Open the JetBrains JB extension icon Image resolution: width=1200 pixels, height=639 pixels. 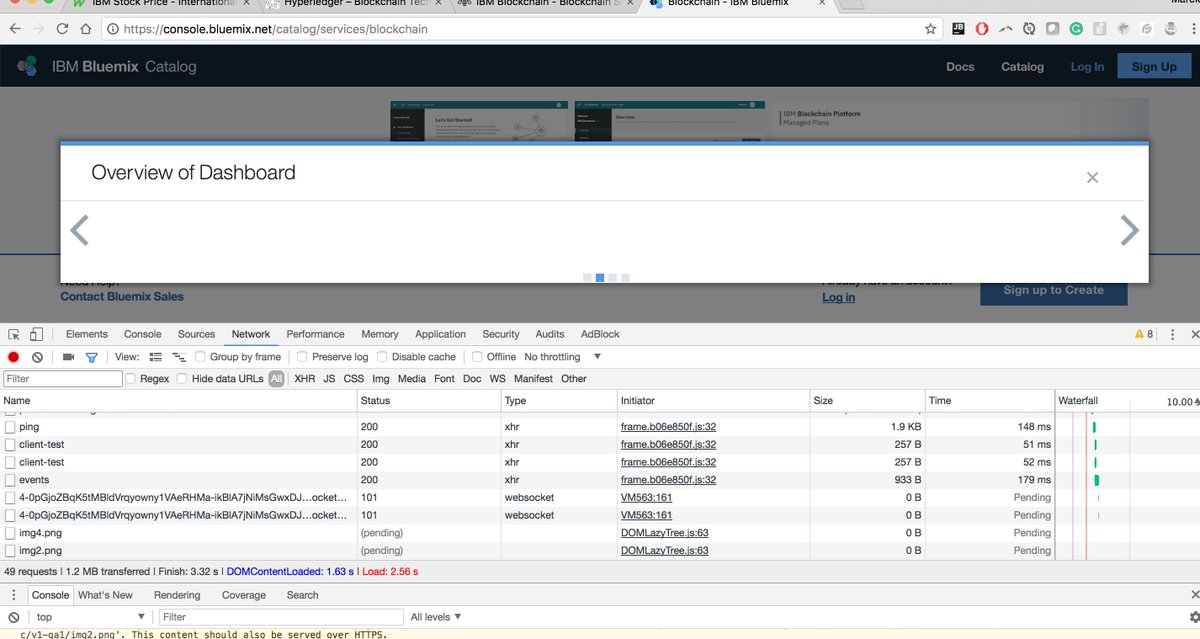tap(958, 29)
